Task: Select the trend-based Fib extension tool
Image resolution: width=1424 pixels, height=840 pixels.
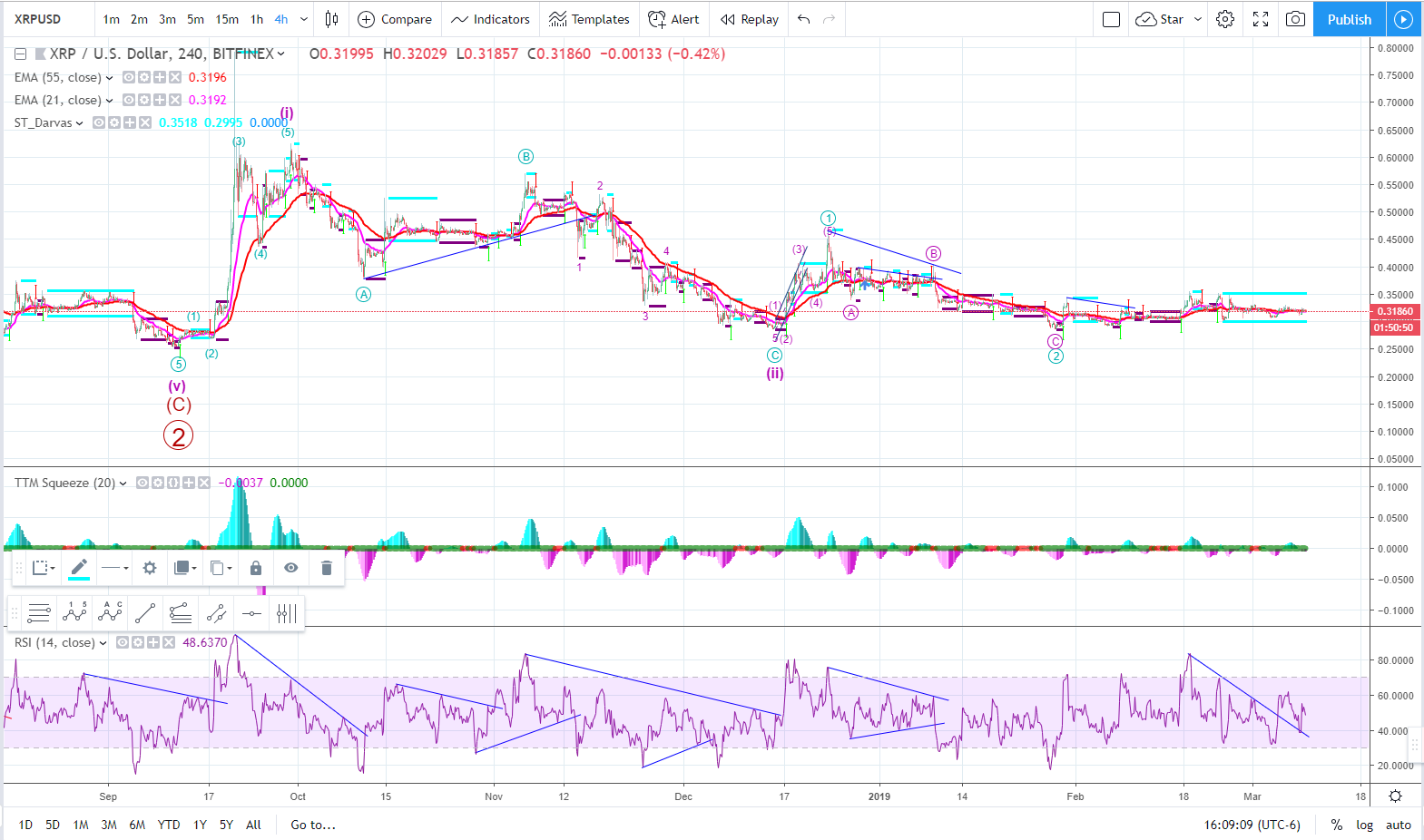Action: point(181,613)
